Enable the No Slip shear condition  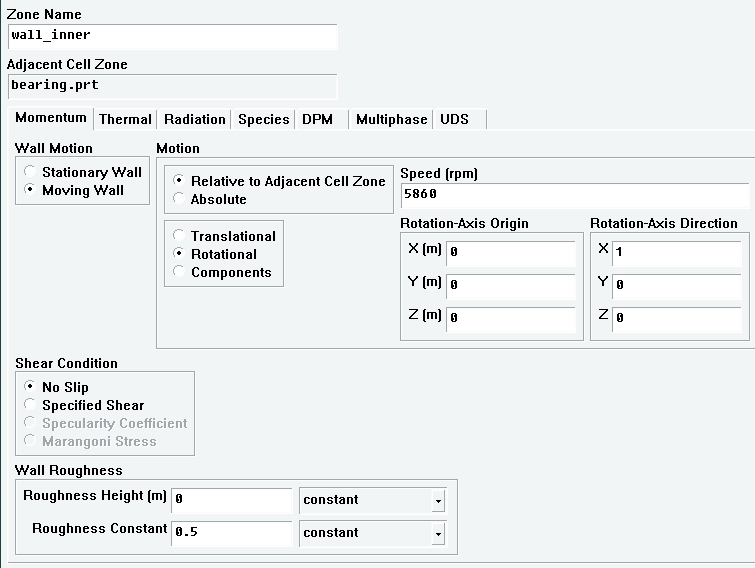pyautogui.click(x=30, y=387)
